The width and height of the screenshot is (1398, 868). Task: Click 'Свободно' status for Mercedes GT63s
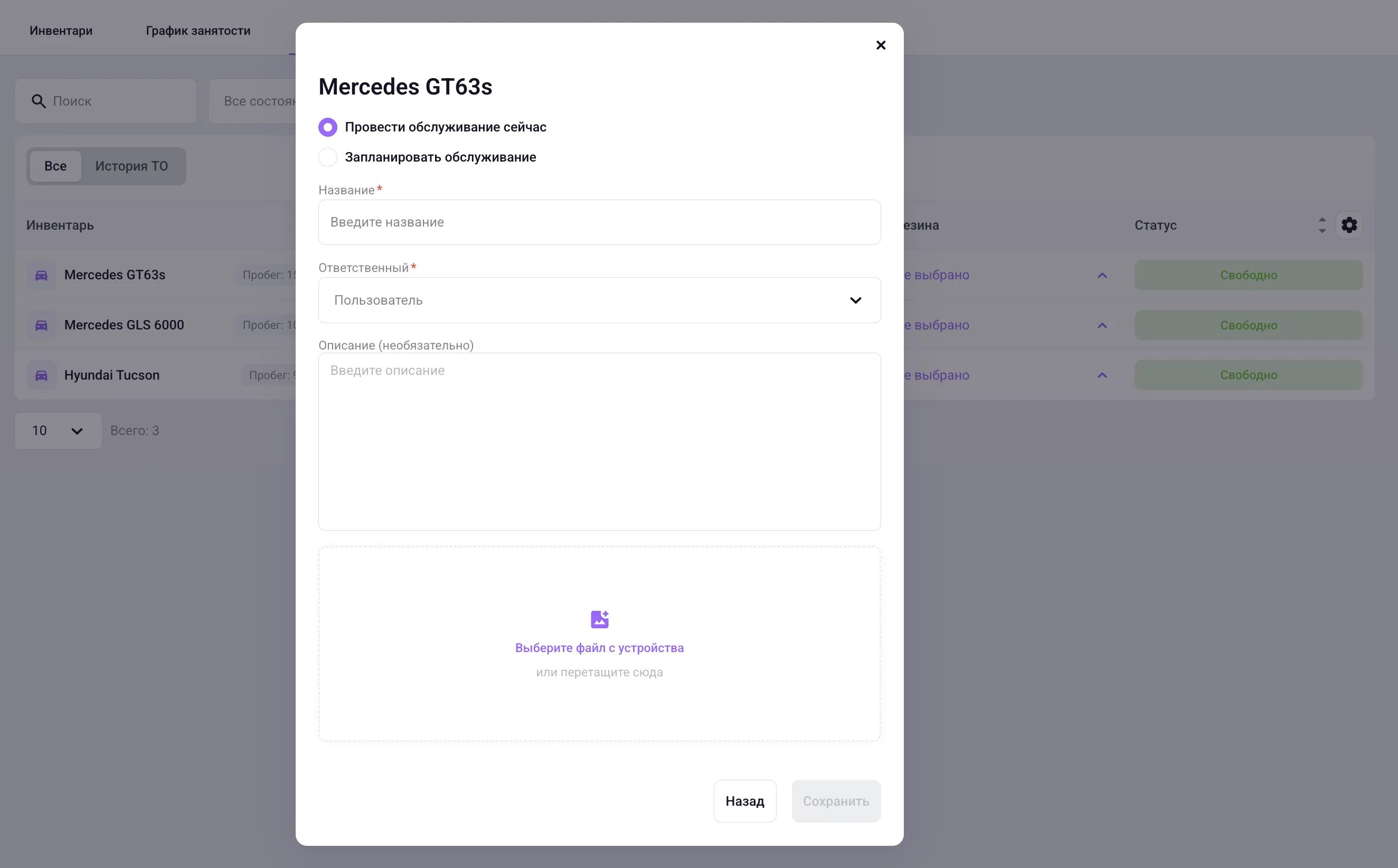pyautogui.click(x=1248, y=275)
